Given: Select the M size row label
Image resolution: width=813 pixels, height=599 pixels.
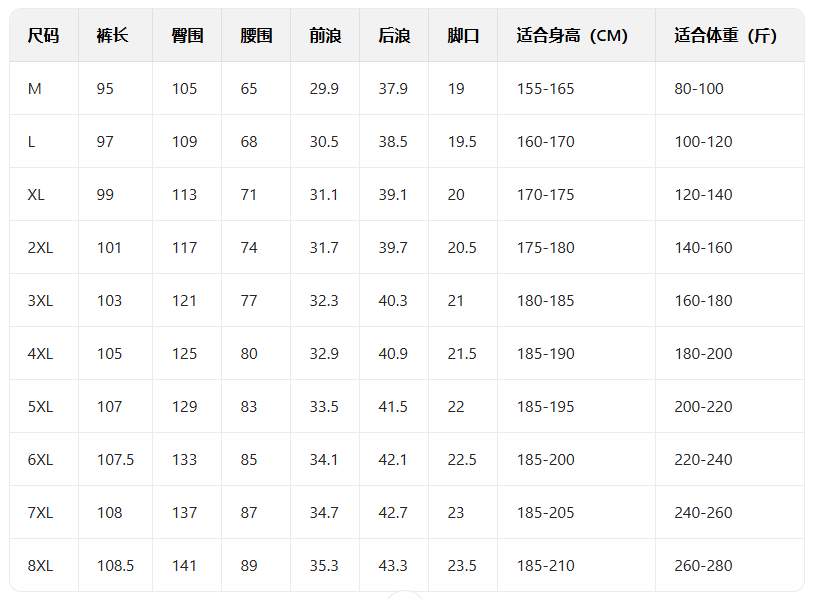Looking at the screenshot, I should tap(35, 89).
